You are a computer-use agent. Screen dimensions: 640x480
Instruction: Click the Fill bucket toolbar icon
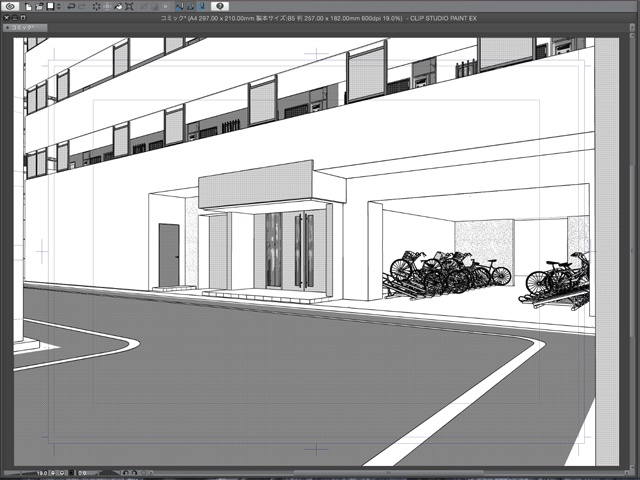point(118,7)
